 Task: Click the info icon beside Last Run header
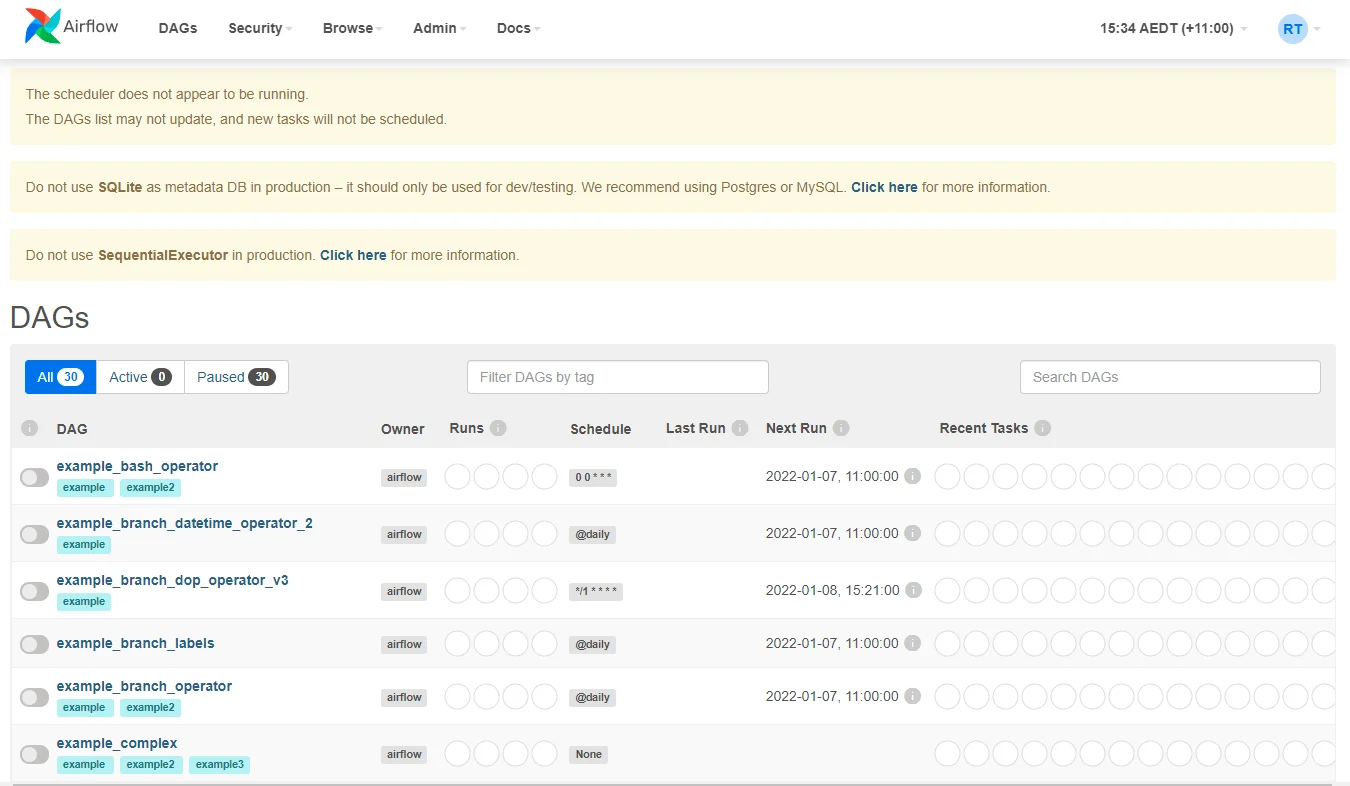[740, 428]
